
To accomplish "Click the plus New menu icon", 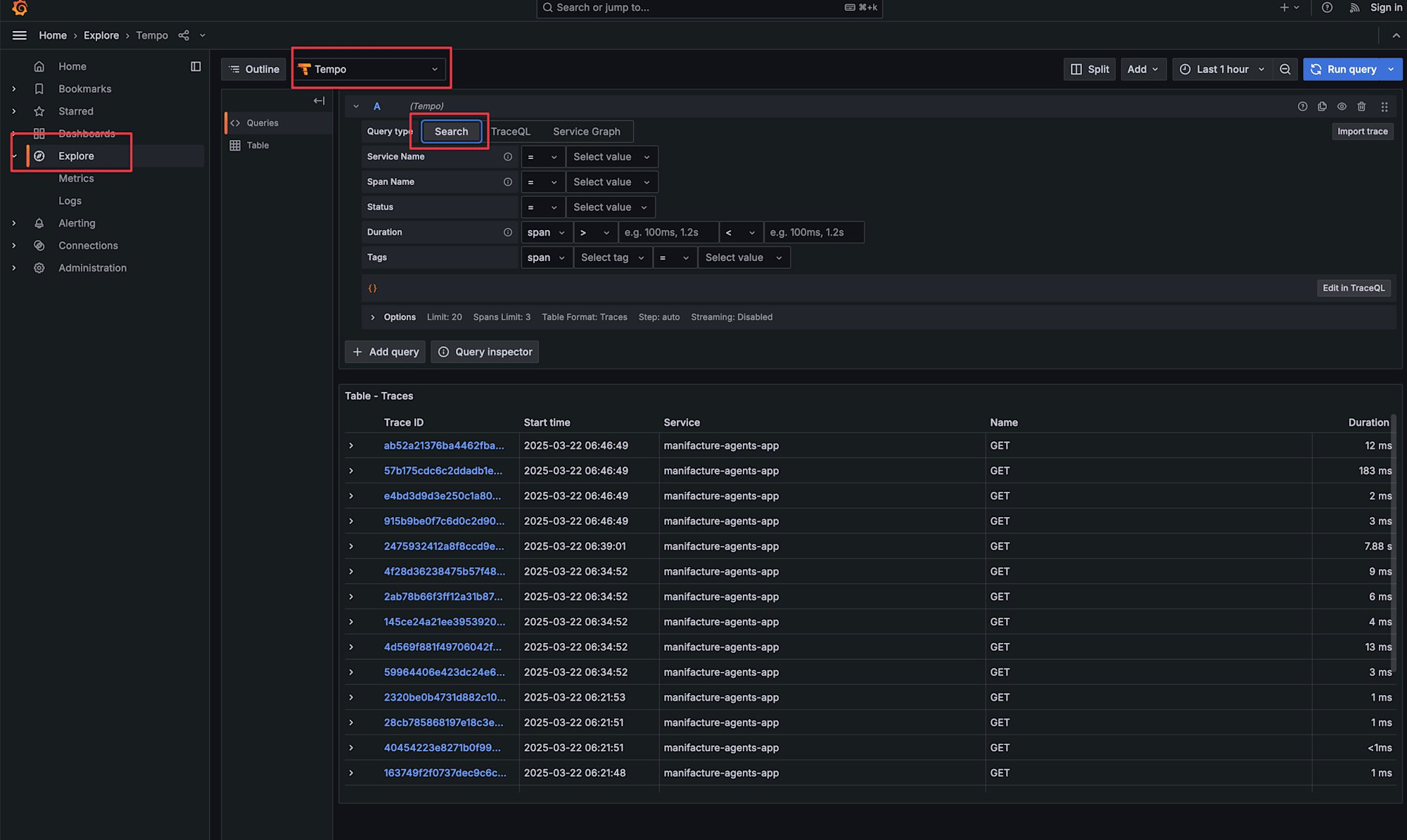I will point(1289,8).
